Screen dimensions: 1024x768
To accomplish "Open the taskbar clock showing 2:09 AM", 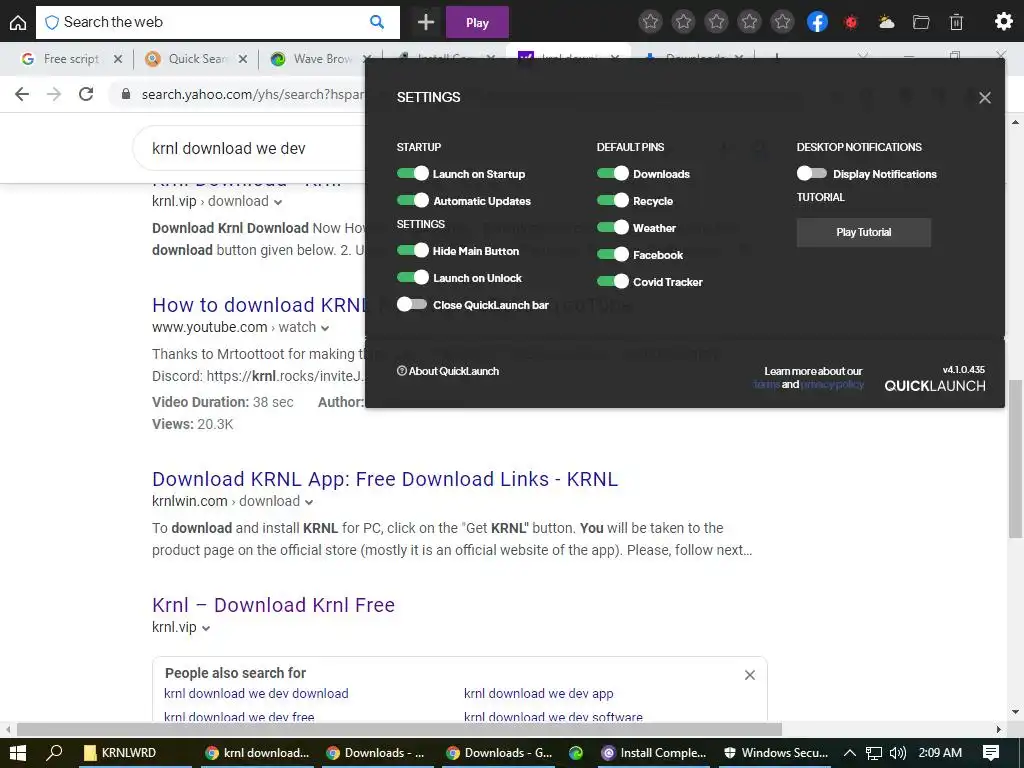I will pos(940,753).
